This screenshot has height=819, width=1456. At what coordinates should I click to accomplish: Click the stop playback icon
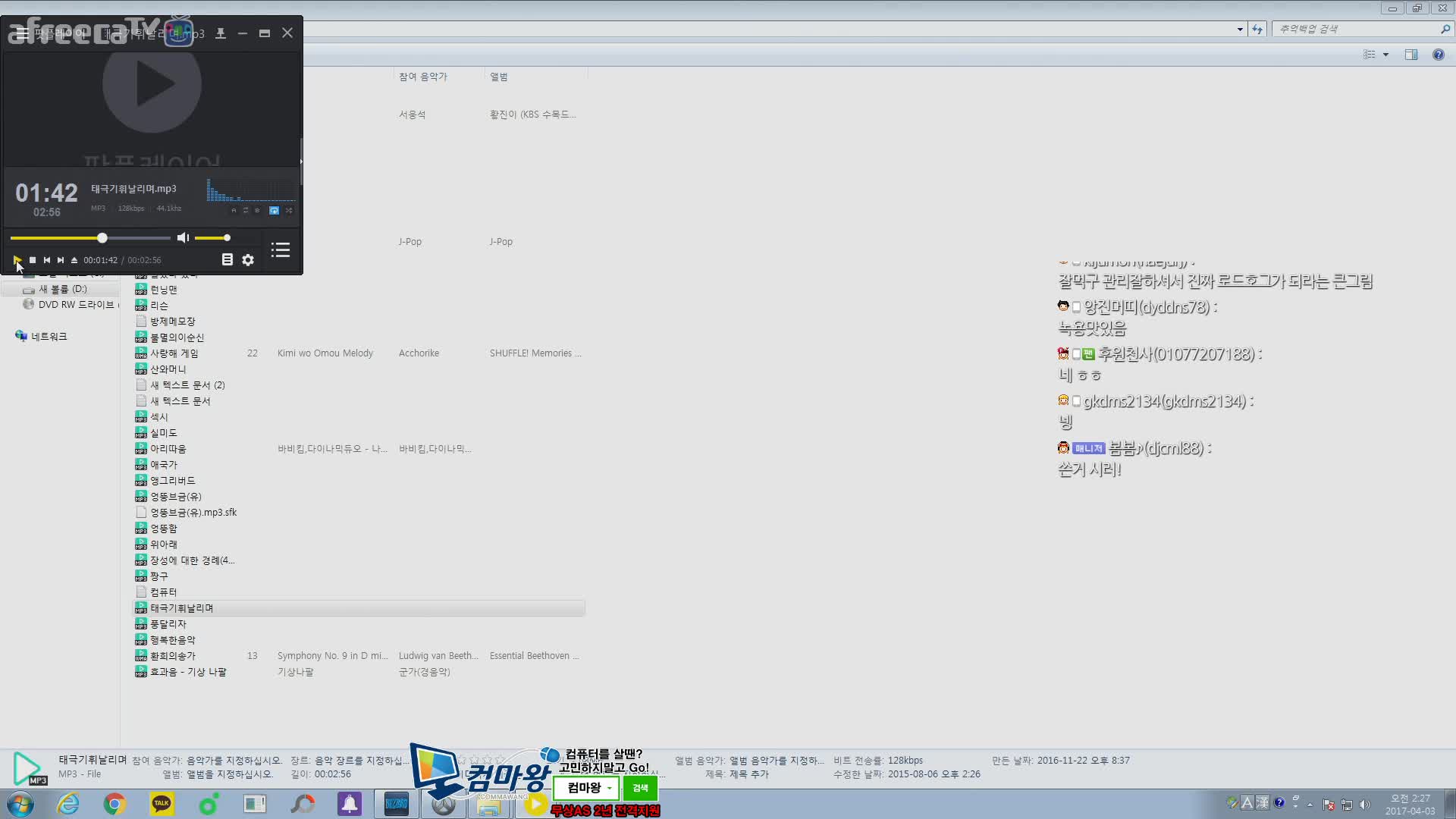[33, 260]
